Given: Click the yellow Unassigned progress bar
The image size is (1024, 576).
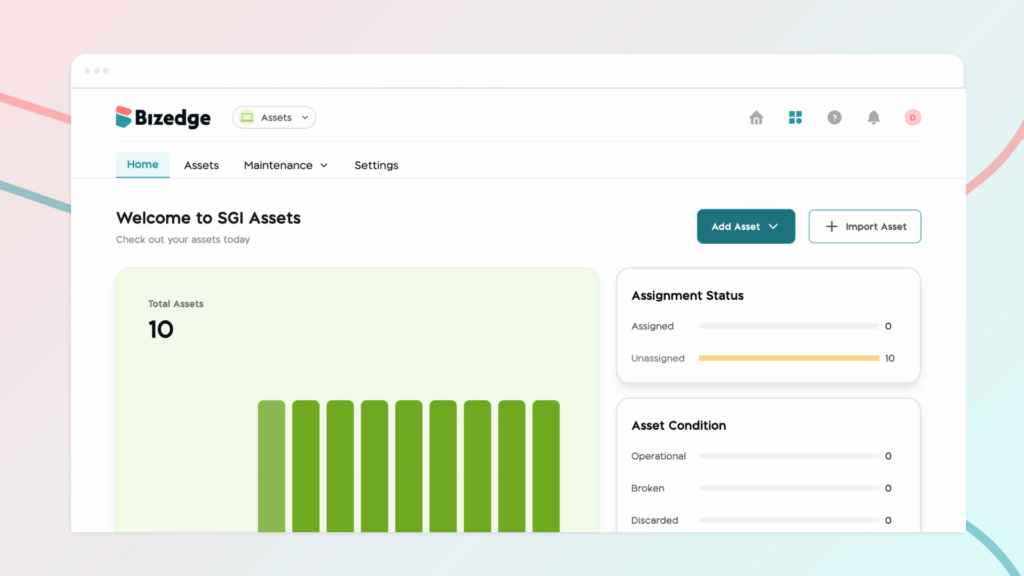Looking at the screenshot, I should (x=788, y=358).
